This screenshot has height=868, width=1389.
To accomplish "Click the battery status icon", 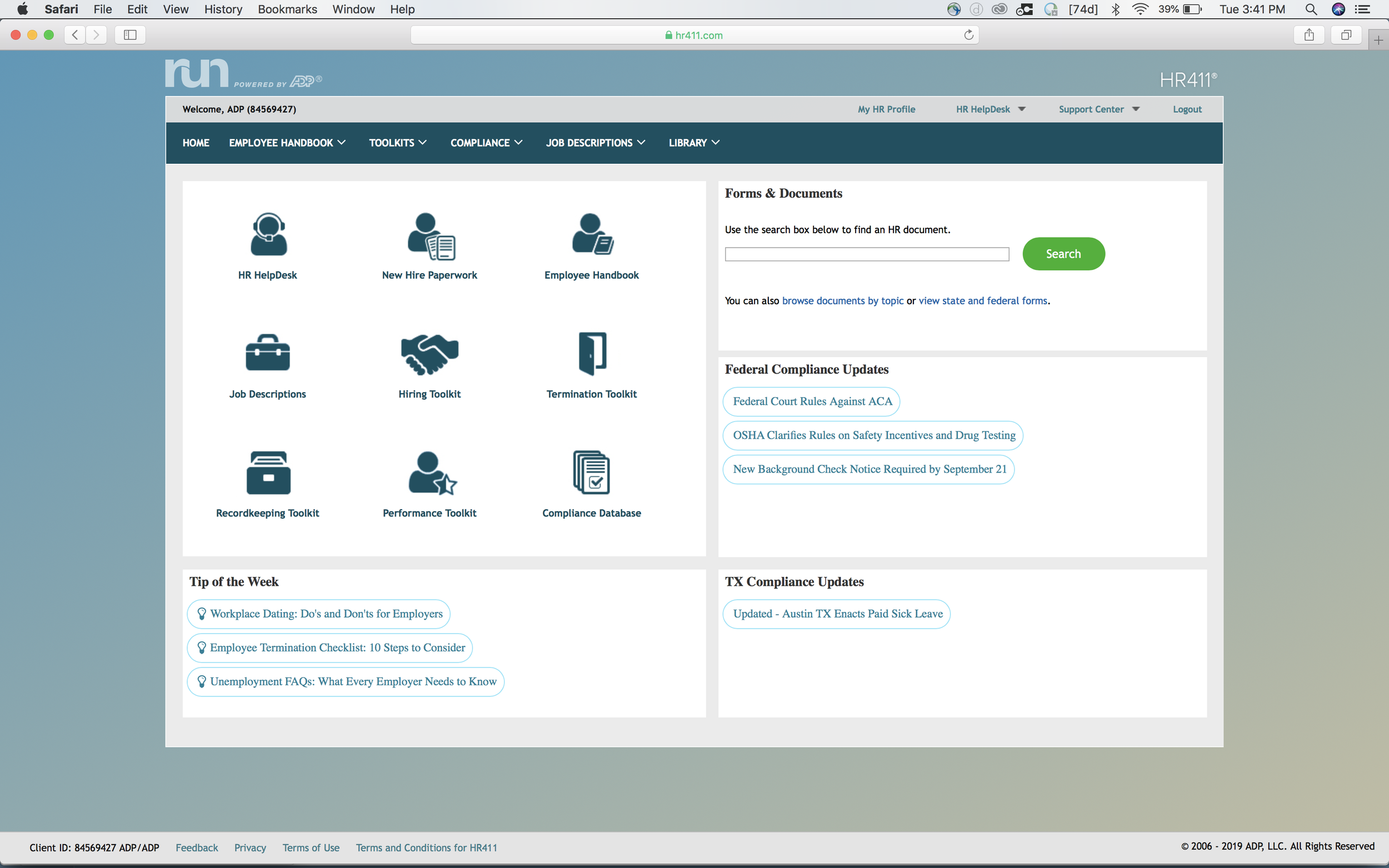I will (x=1192, y=9).
